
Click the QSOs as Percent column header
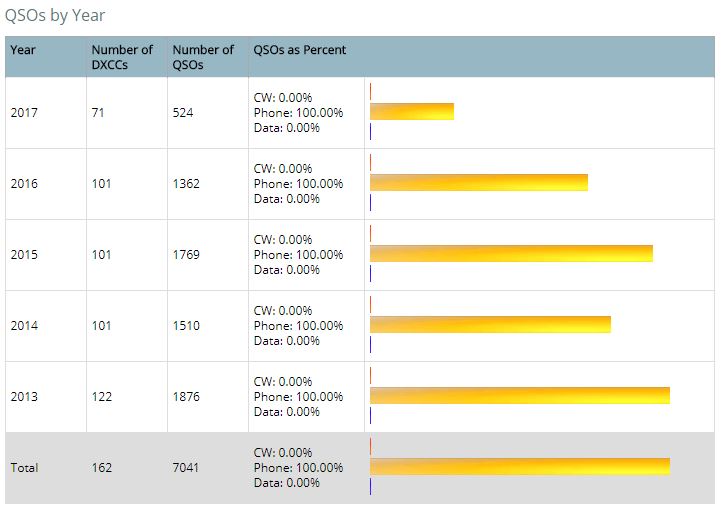[300, 50]
